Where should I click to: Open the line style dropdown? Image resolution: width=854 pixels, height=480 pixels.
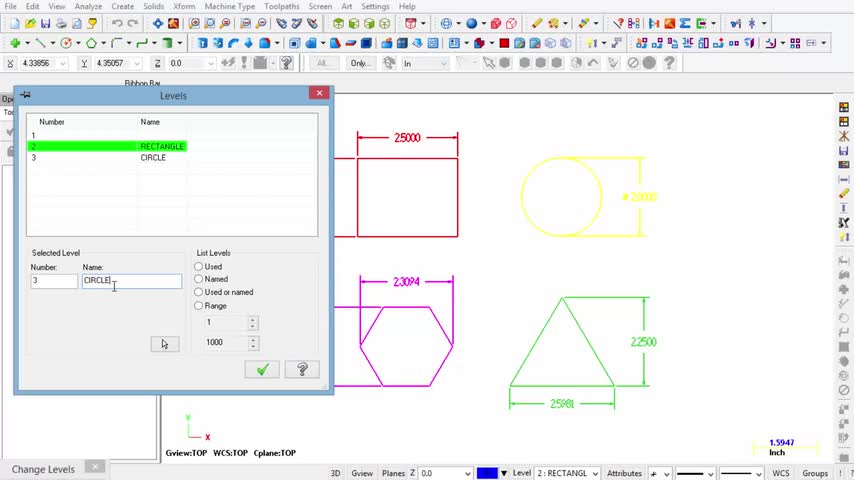coord(710,474)
